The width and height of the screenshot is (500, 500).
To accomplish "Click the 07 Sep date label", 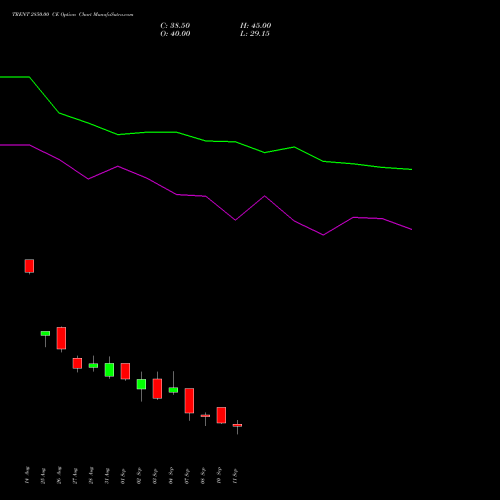I will click(x=187, y=476).
